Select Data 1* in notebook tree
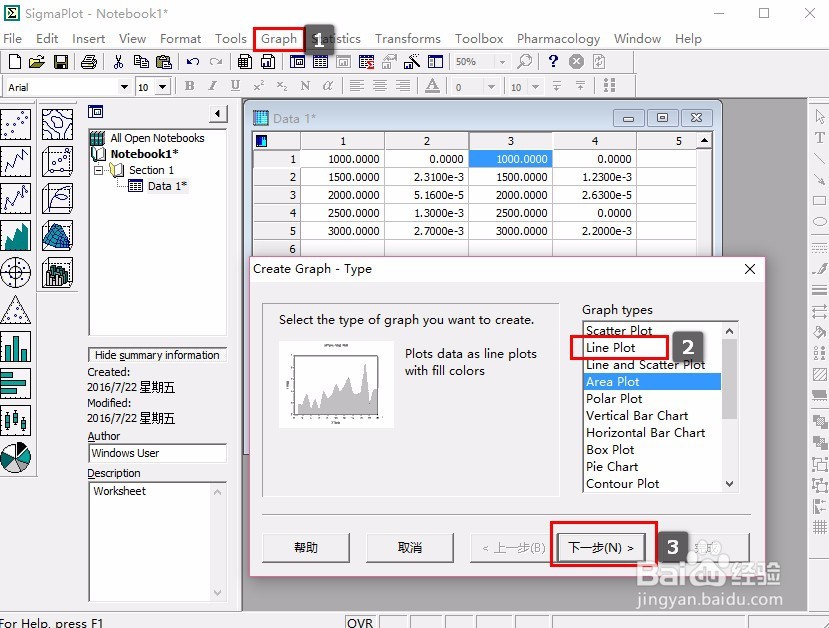 click(167, 186)
